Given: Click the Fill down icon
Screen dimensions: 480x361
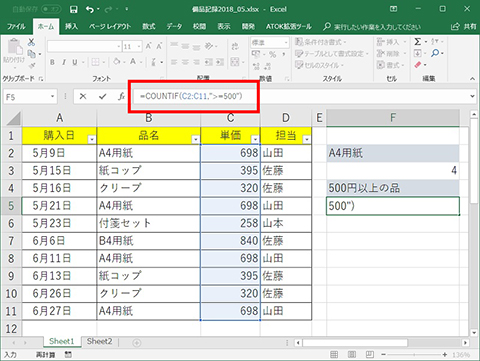Looking at the screenshot, I should [418, 53].
